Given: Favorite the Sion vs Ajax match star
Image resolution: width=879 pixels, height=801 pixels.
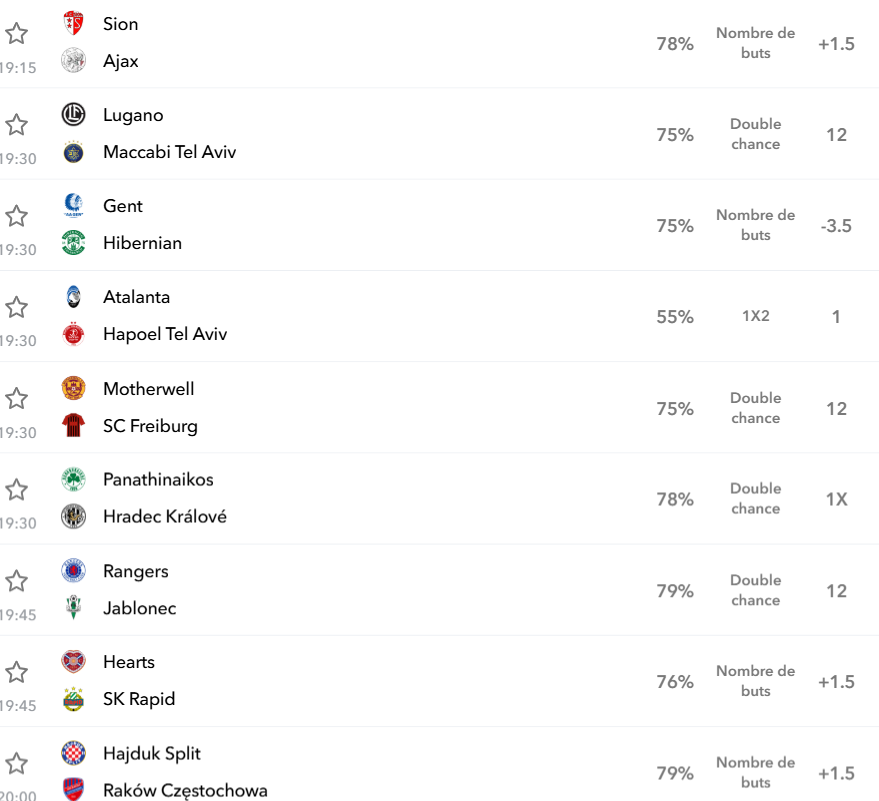Looking at the screenshot, I should 16,34.
